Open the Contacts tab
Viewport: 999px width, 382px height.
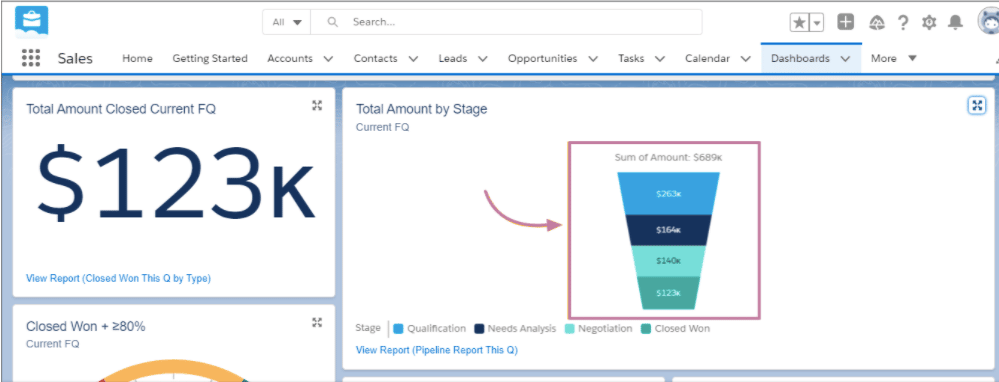pyautogui.click(x=375, y=58)
